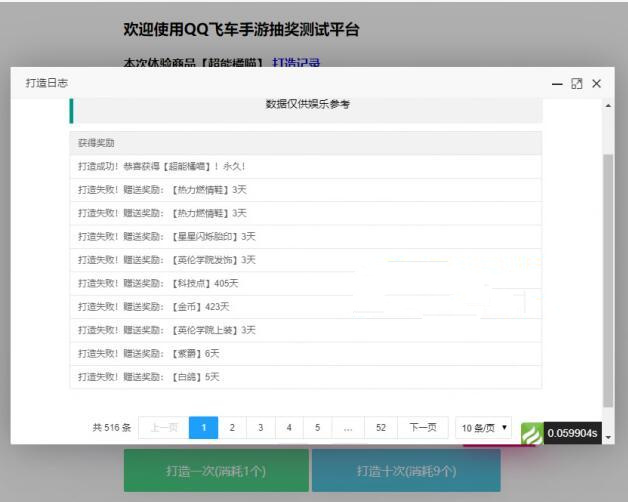628x502 pixels.
Task: Maximize the 打造日志 dialog
Action: click(577, 84)
